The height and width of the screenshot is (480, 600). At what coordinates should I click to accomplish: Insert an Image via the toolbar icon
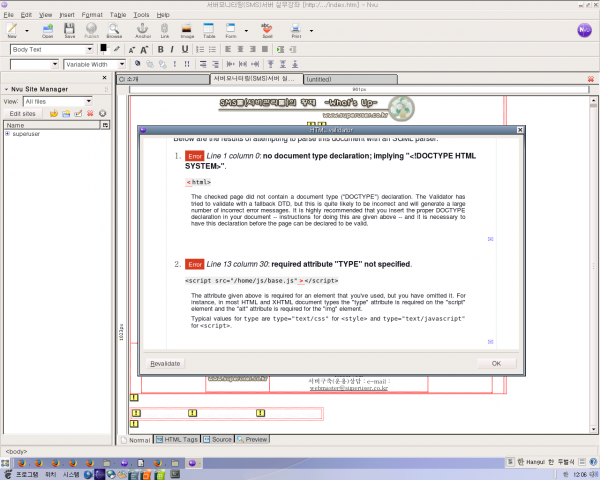187,30
